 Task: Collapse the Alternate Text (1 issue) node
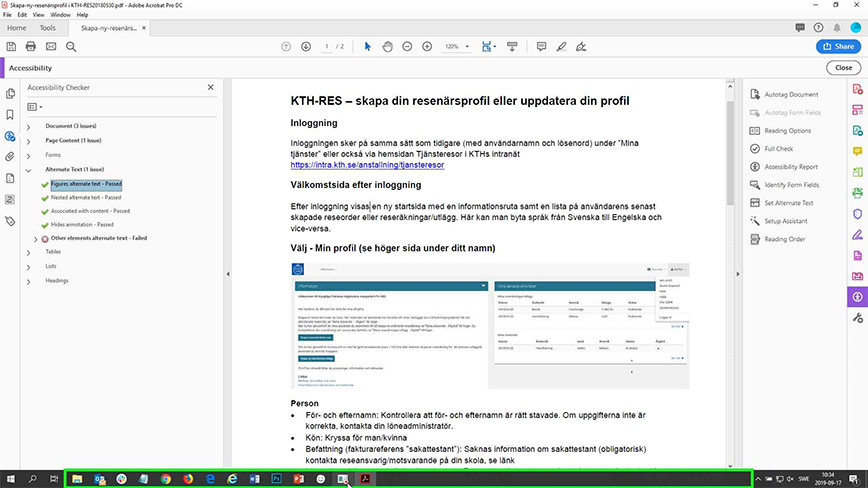28,170
